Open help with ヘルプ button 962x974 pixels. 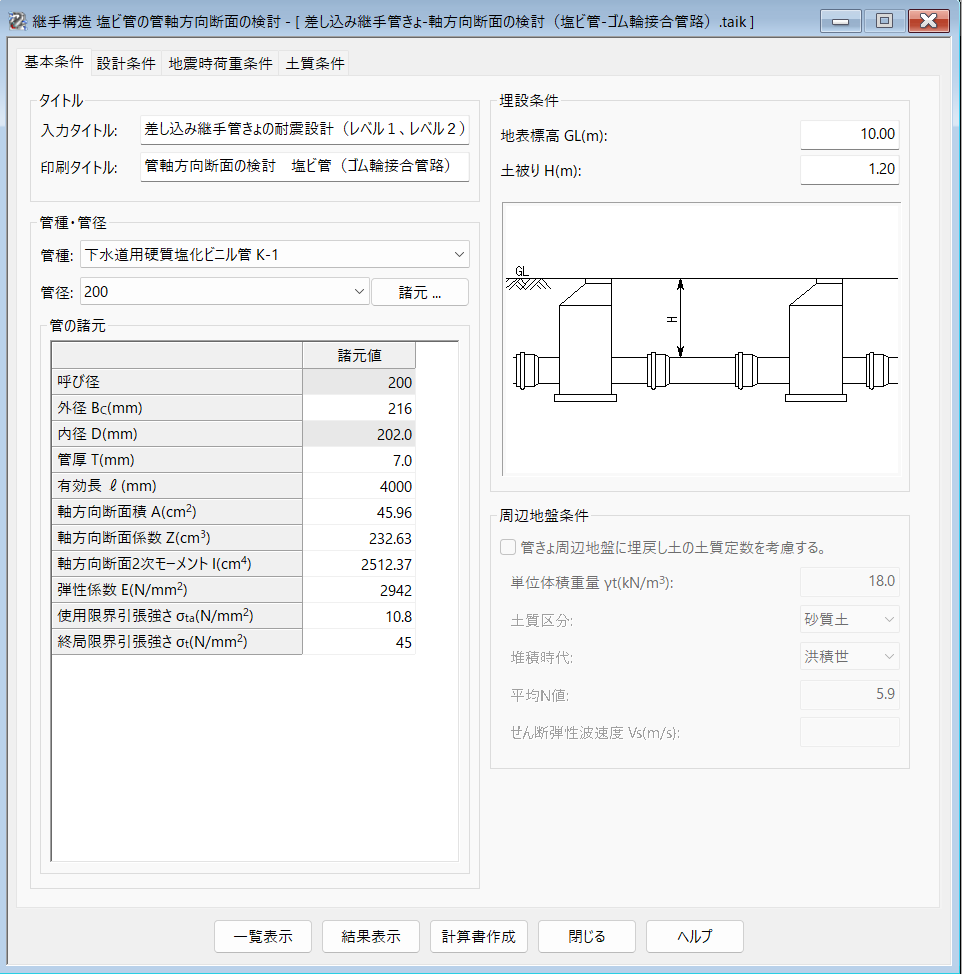click(694, 937)
